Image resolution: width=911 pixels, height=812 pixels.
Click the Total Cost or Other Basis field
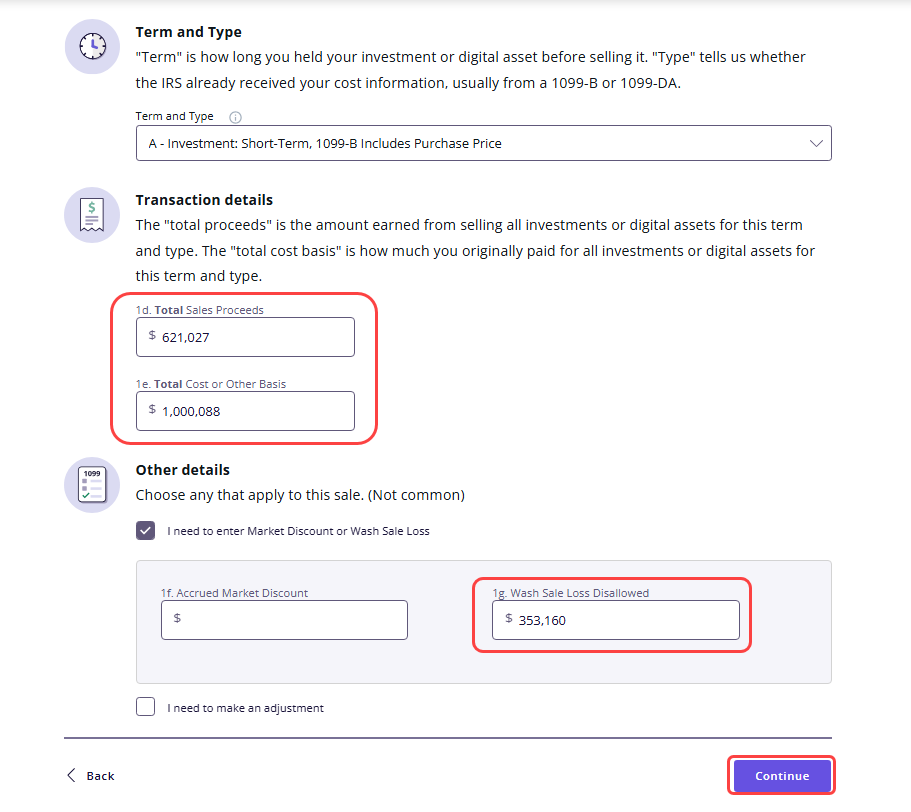245,411
